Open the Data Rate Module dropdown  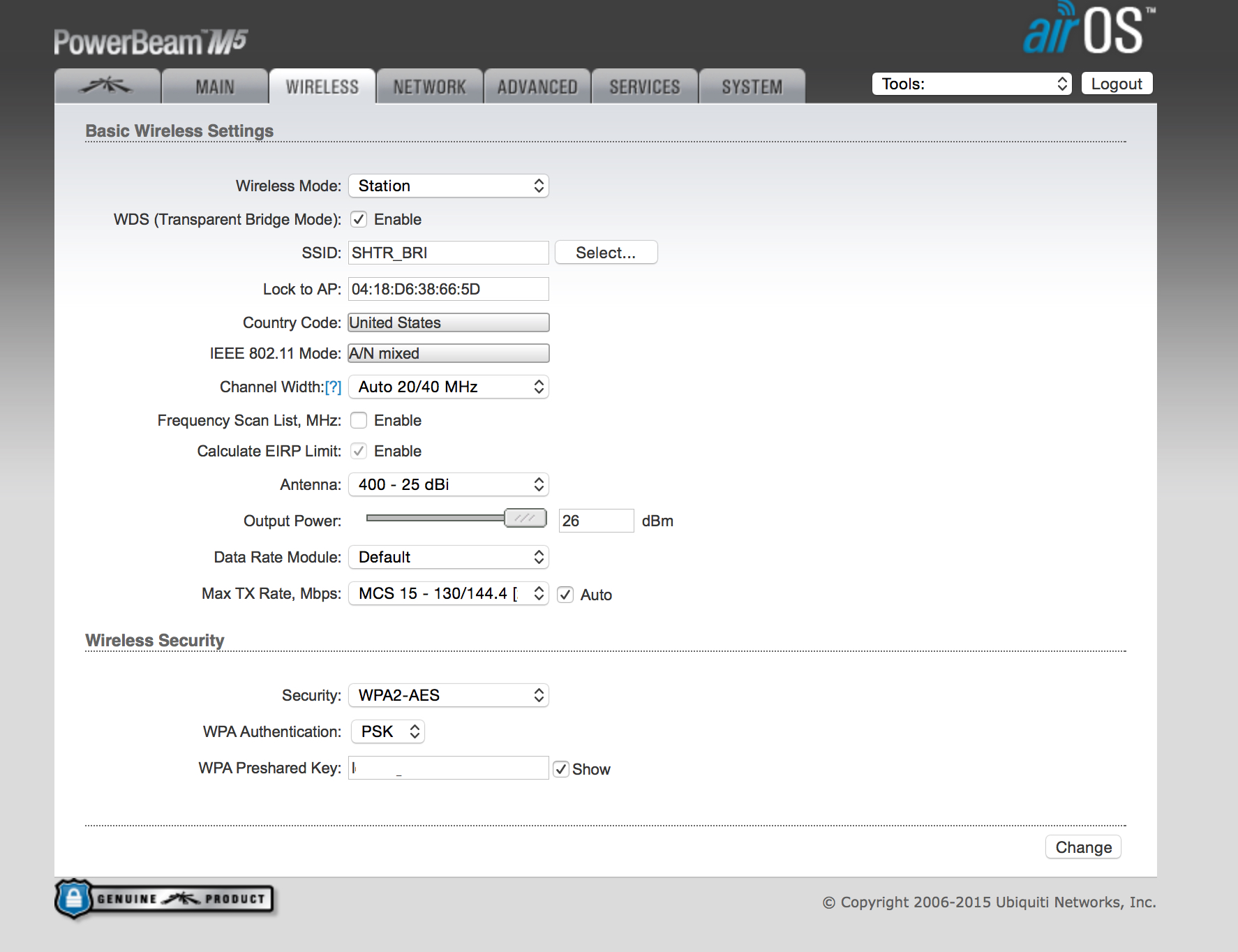coord(449,557)
